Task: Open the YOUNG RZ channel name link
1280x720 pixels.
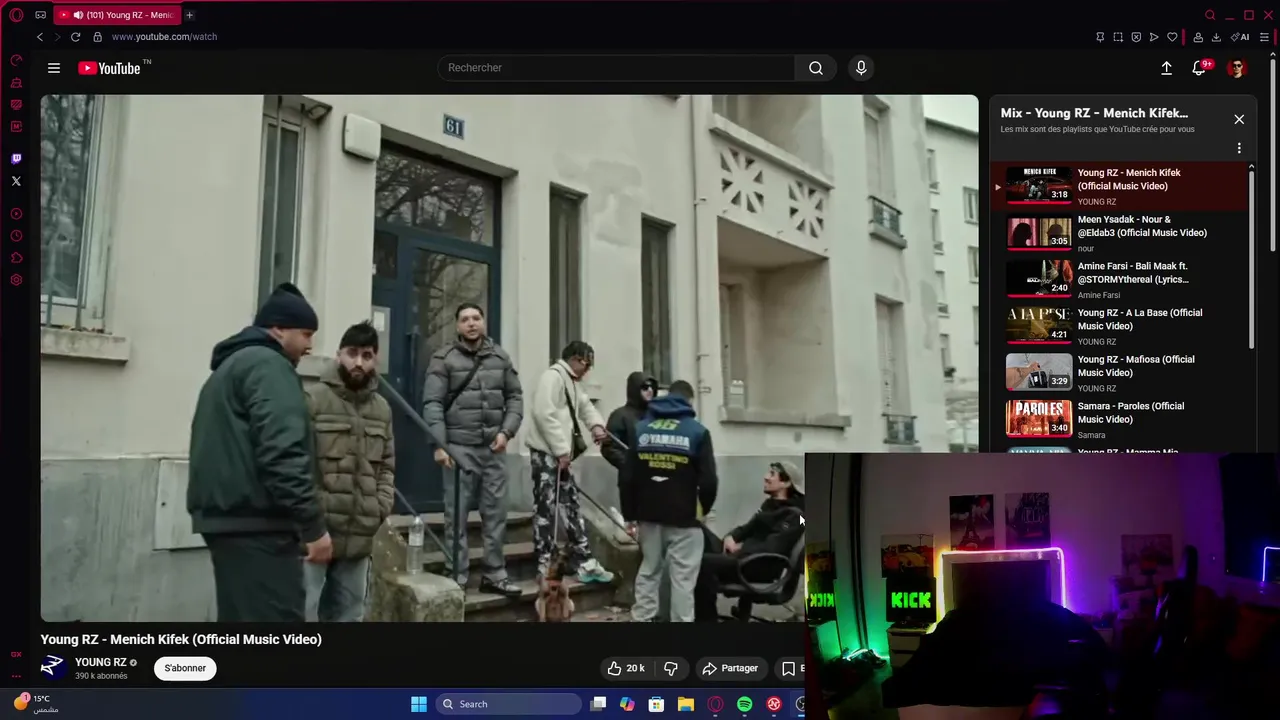Action: (100, 662)
